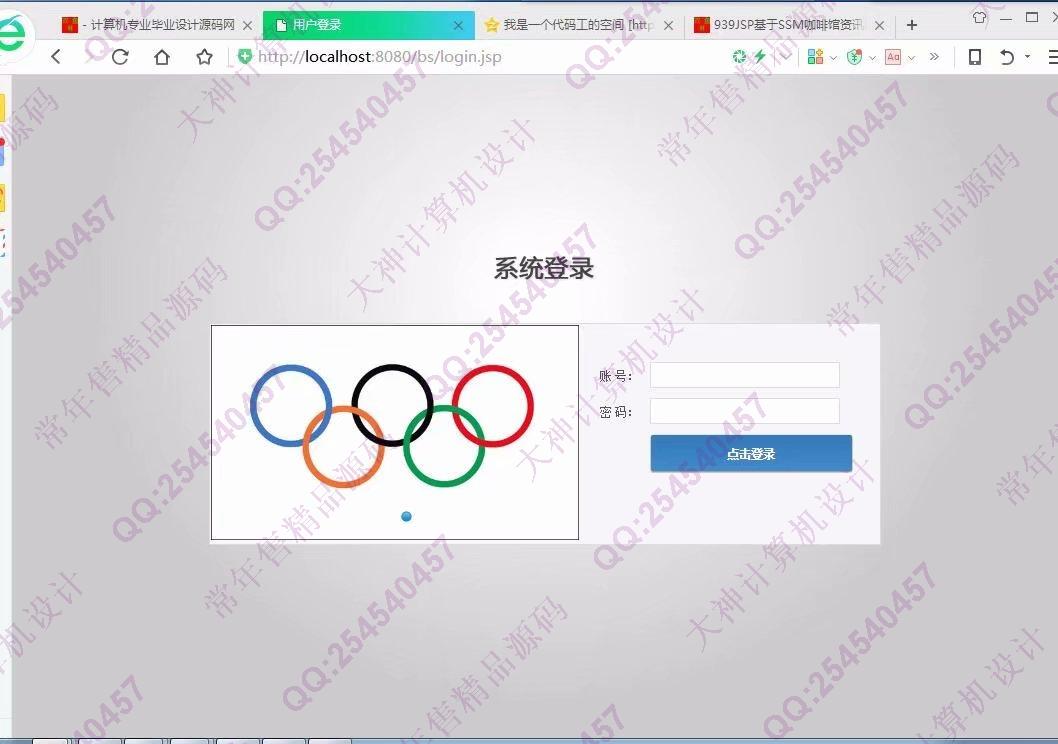Show more toolbar extensions
The width and height of the screenshot is (1058, 744).
tap(934, 57)
